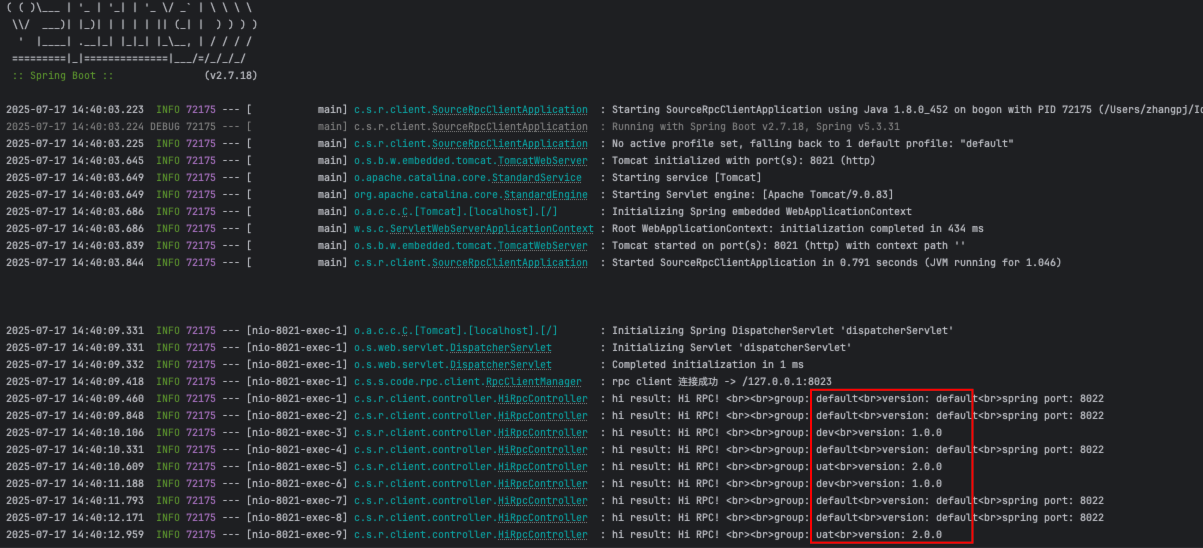Image resolution: width=1203 pixels, height=548 pixels.
Task: Open TomcatWebServer link on Tomcat initialized line
Action: click(543, 161)
